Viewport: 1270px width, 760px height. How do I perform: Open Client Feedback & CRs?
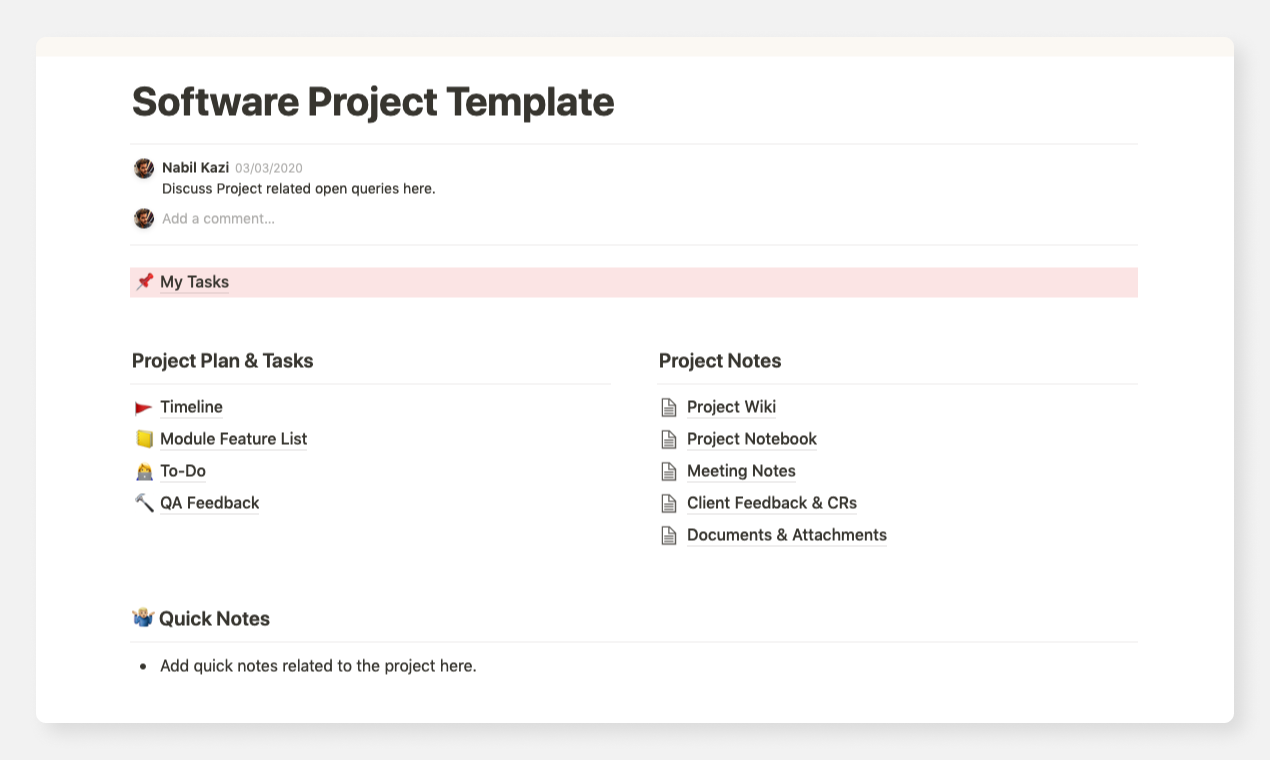point(771,503)
